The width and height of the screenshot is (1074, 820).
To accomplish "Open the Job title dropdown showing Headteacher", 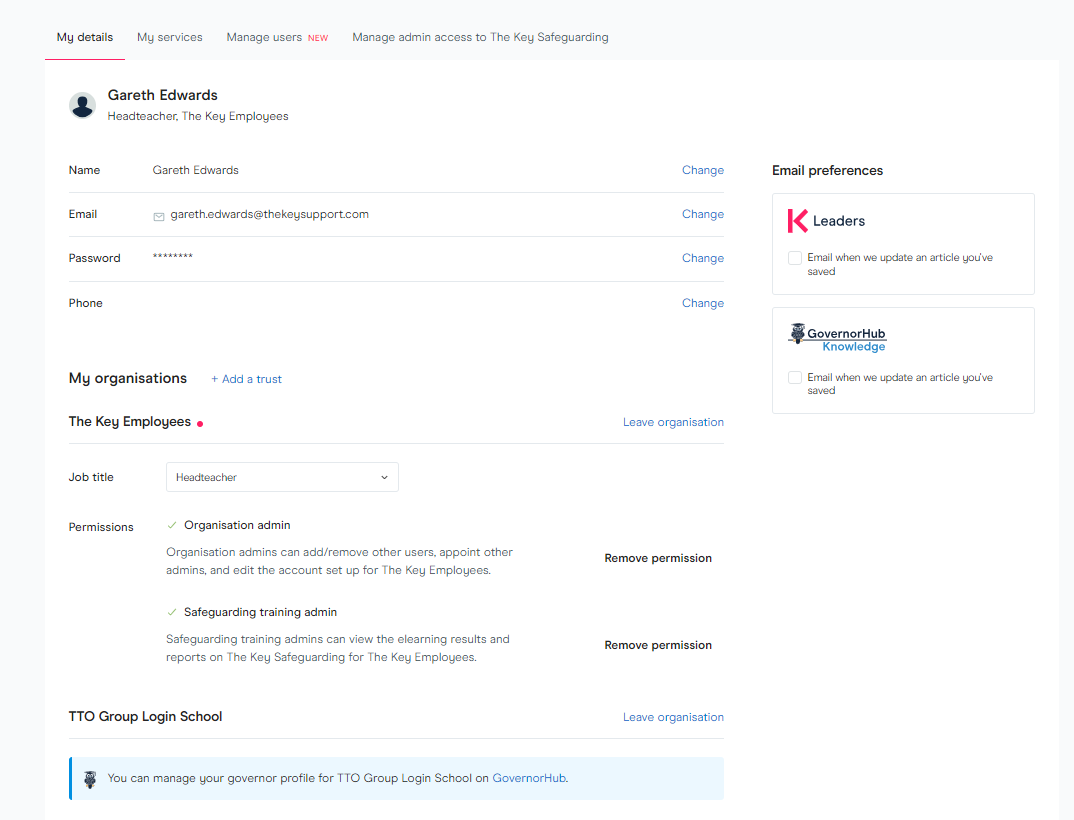I will point(281,477).
